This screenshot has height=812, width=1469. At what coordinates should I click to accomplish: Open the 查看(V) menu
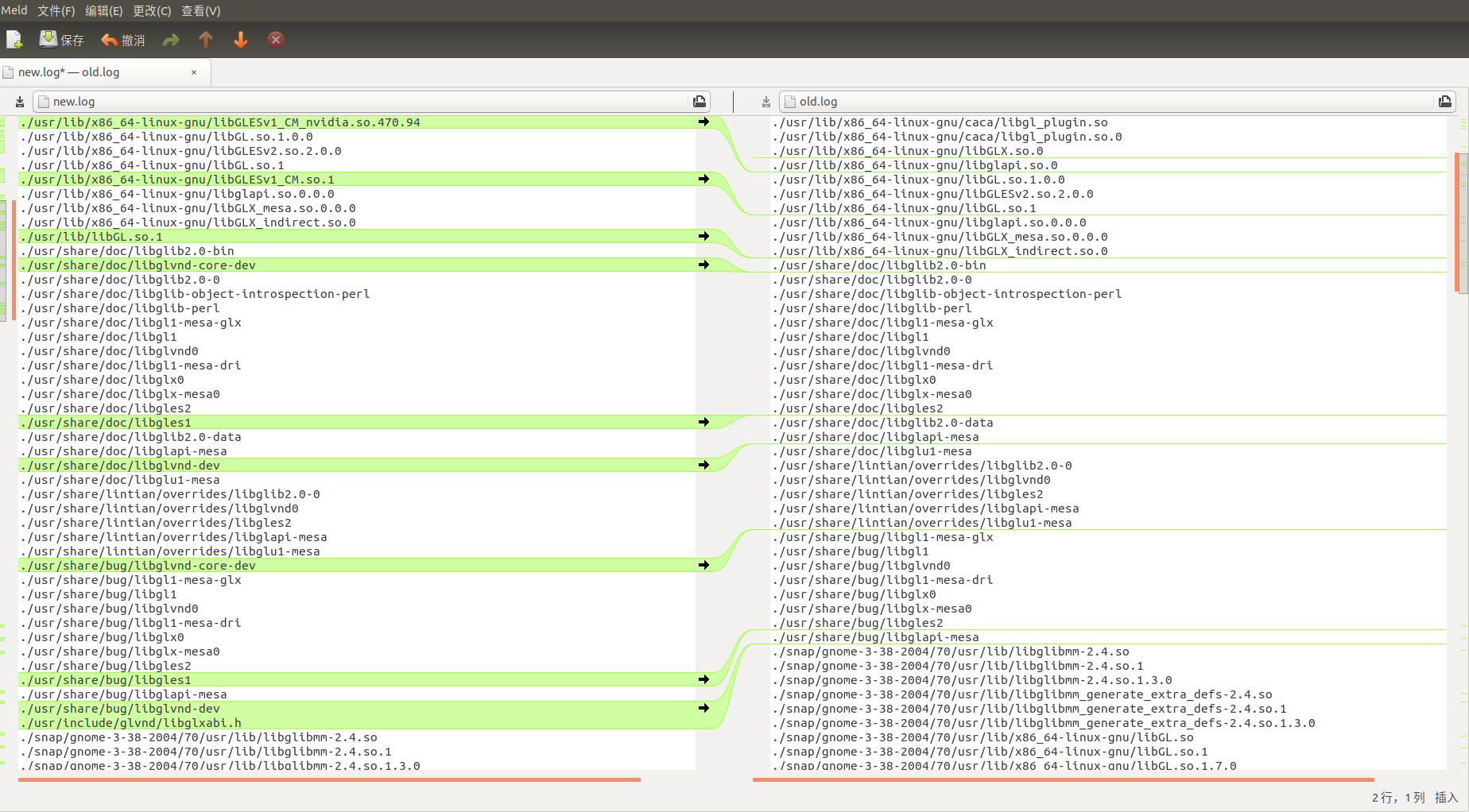click(200, 10)
